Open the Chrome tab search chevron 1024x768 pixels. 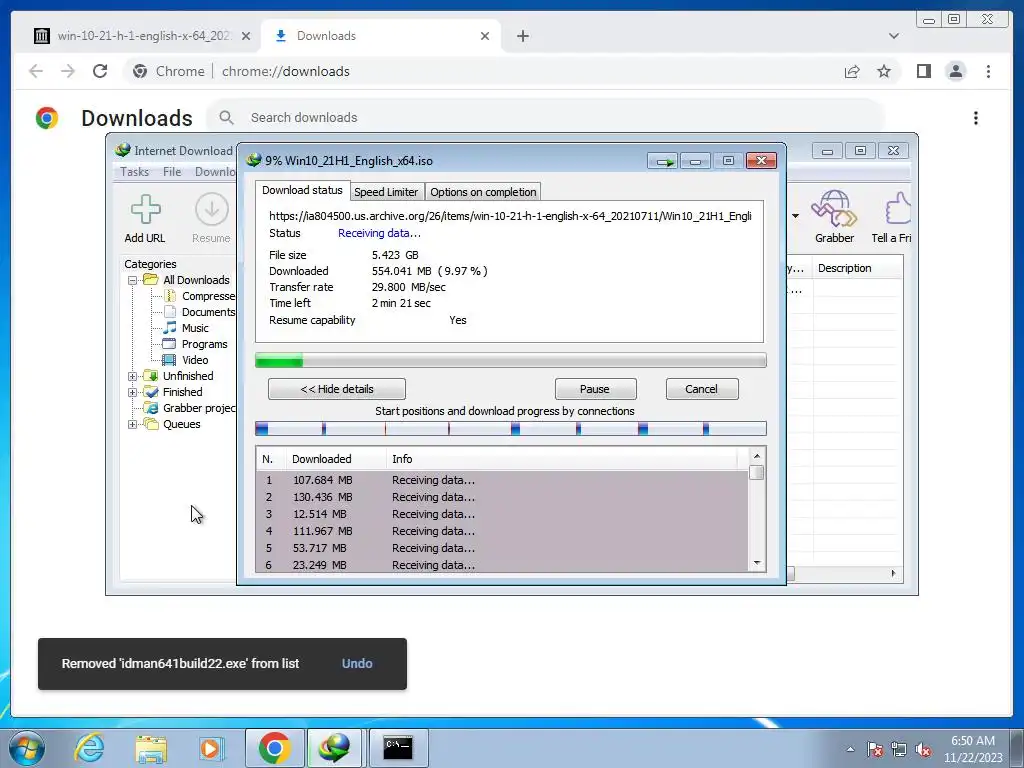point(893,36)
